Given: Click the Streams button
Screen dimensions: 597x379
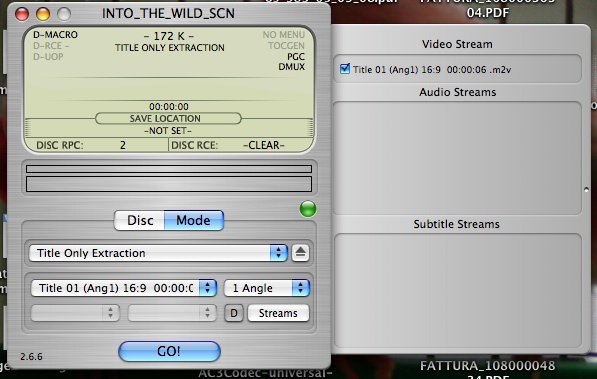Looking at the screenshot, I should coord(278,313).
